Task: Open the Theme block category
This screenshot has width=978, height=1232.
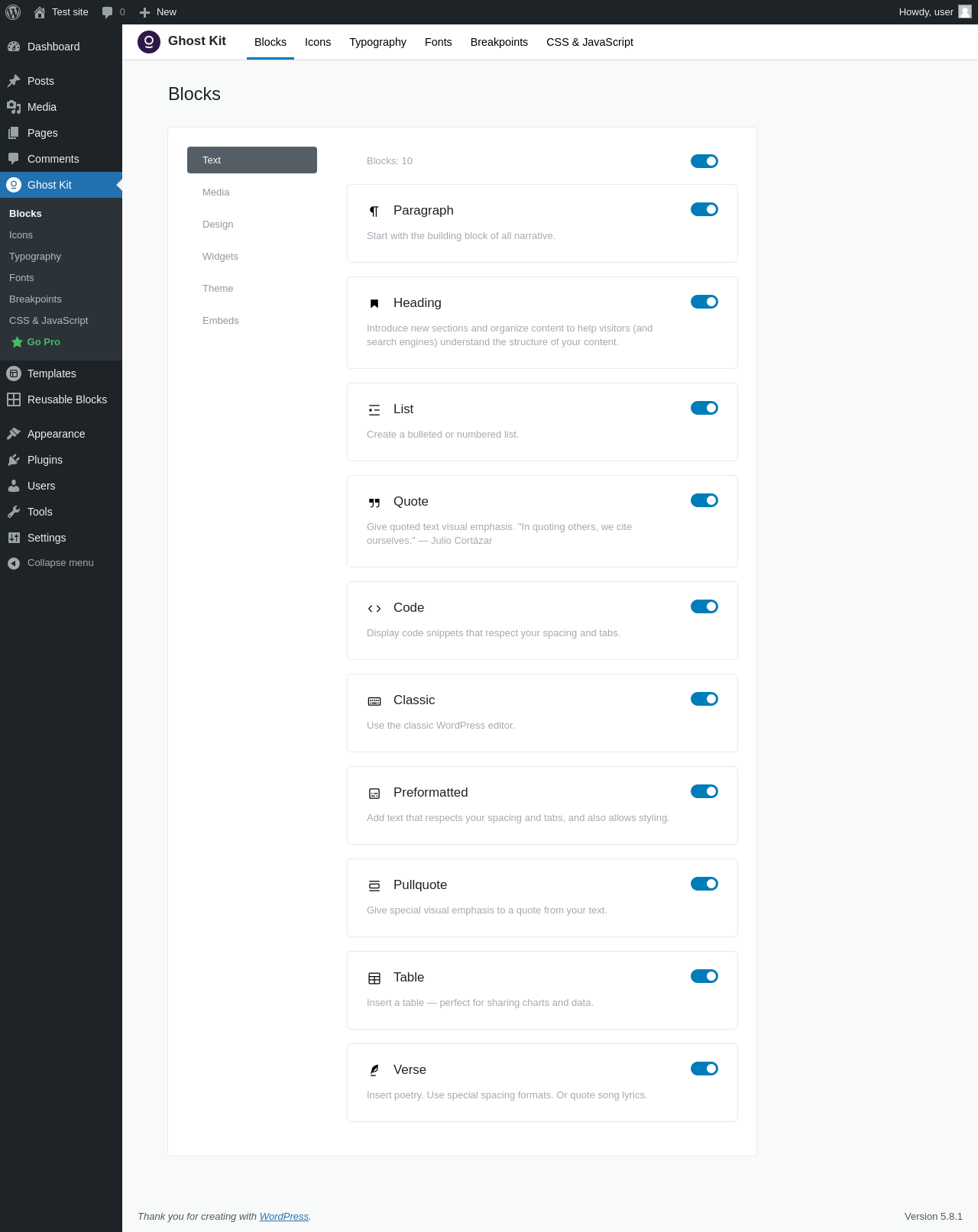Action: (x=252, y=289)
